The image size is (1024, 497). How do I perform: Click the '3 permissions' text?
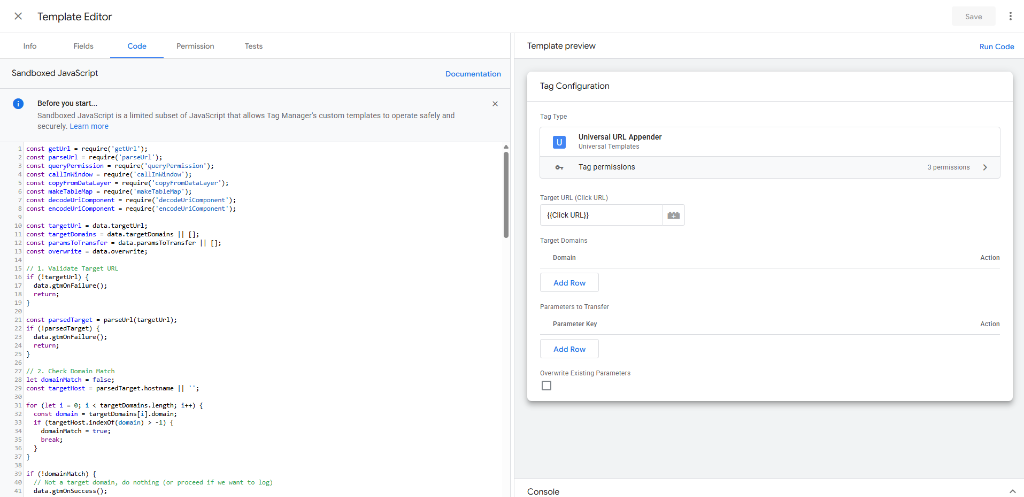[x=948, y=167]
